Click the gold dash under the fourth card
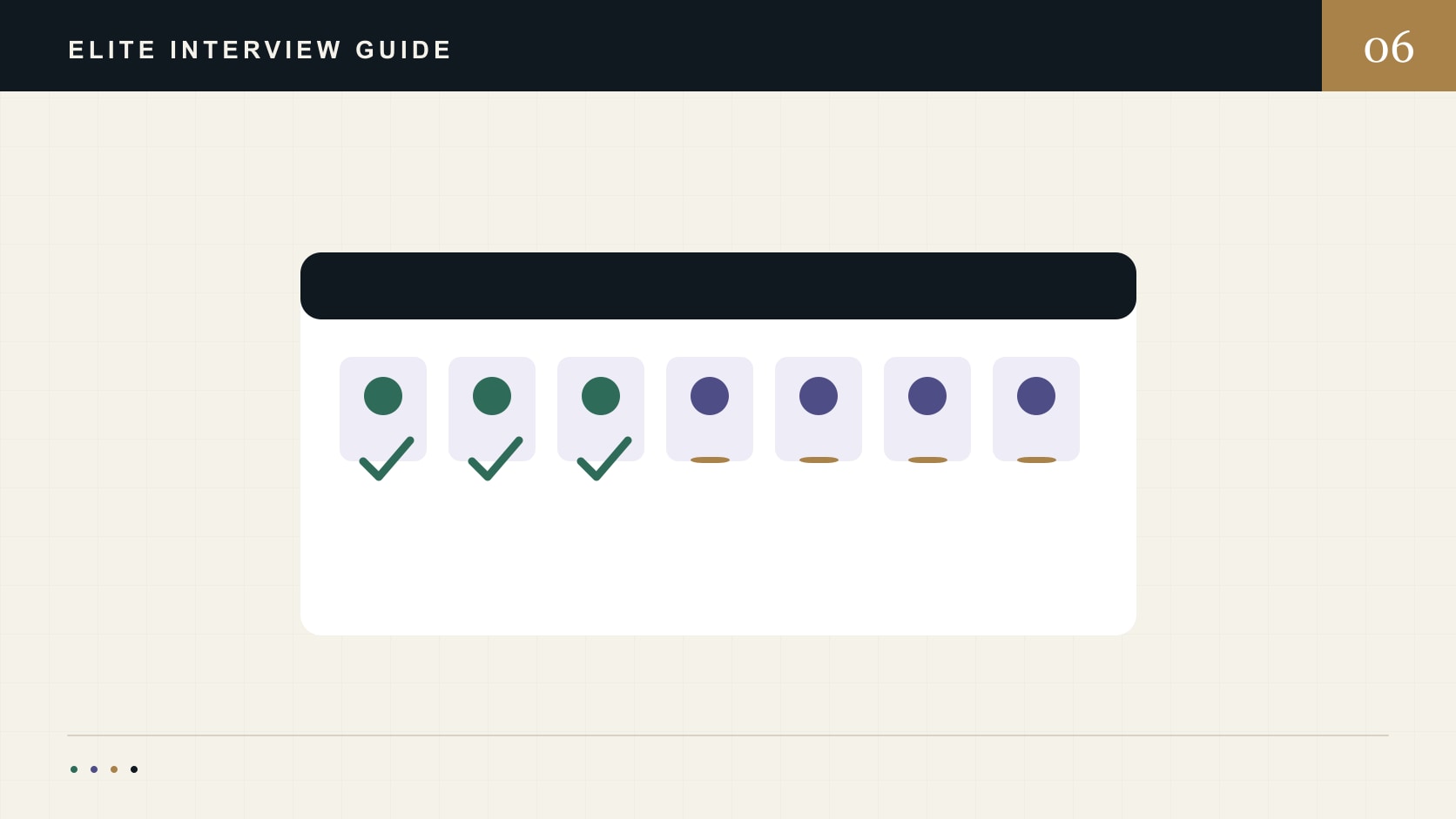 click(x=710, y=460)
